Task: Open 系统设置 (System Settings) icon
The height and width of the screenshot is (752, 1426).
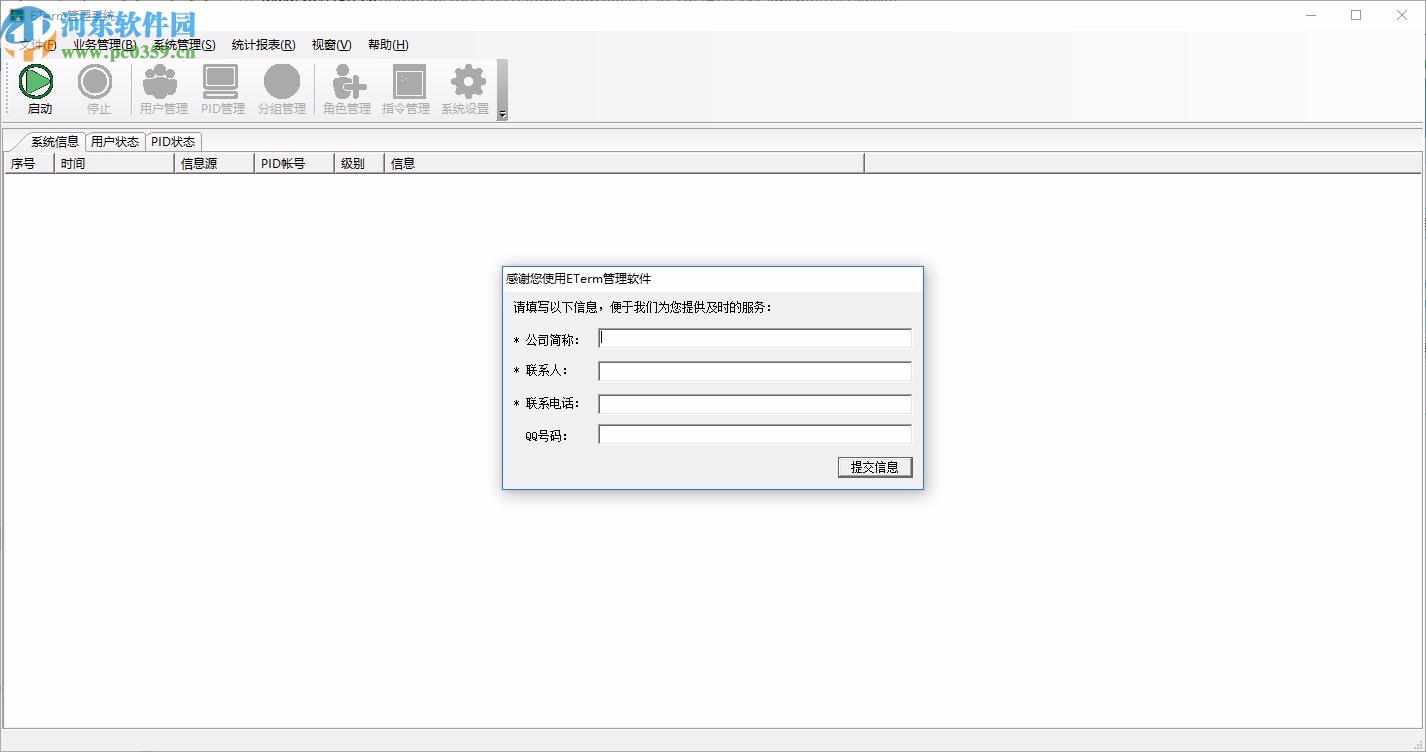Action: (x=465, y=88)
